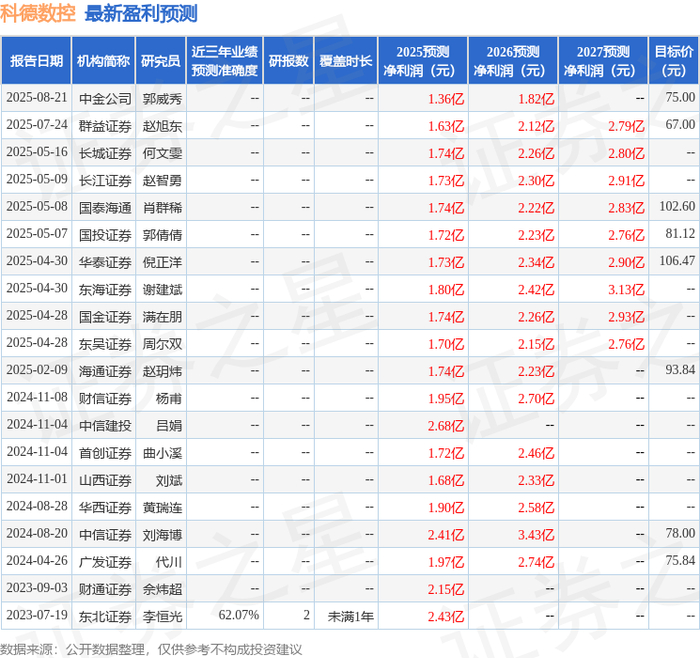Click 3.13亿 in 东海证券 row

(x=626, y=290)
